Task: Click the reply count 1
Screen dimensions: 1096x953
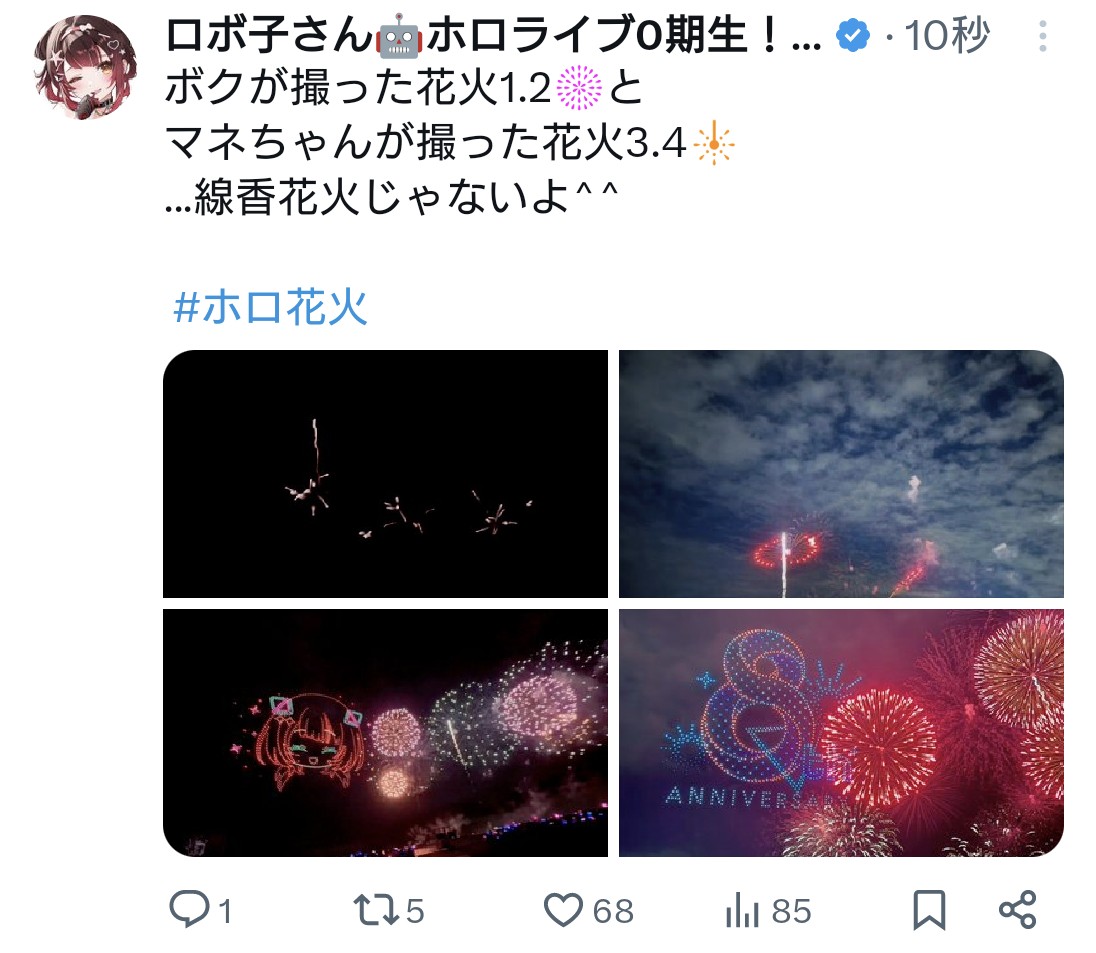Action: click(225, 912)
